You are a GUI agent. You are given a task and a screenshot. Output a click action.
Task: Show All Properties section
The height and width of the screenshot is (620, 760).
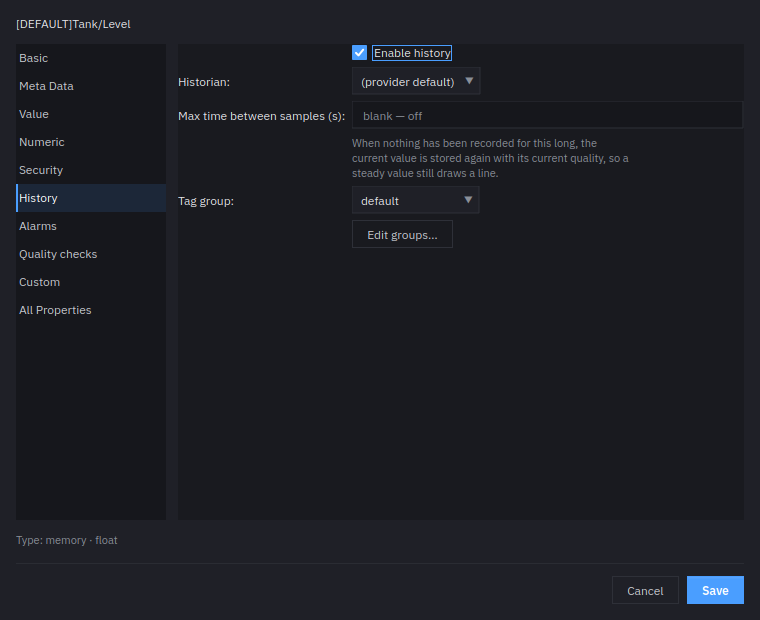coord(91,310)
